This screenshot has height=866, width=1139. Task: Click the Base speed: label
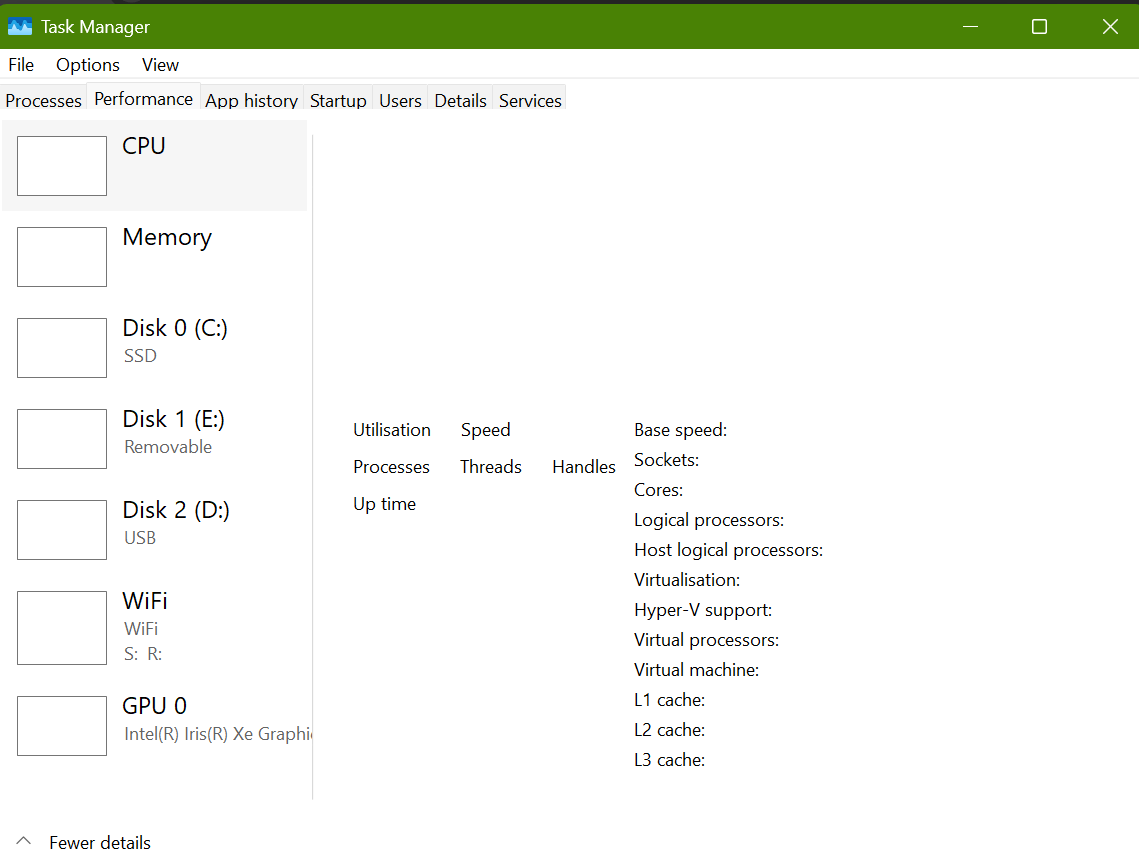(681, 430)
